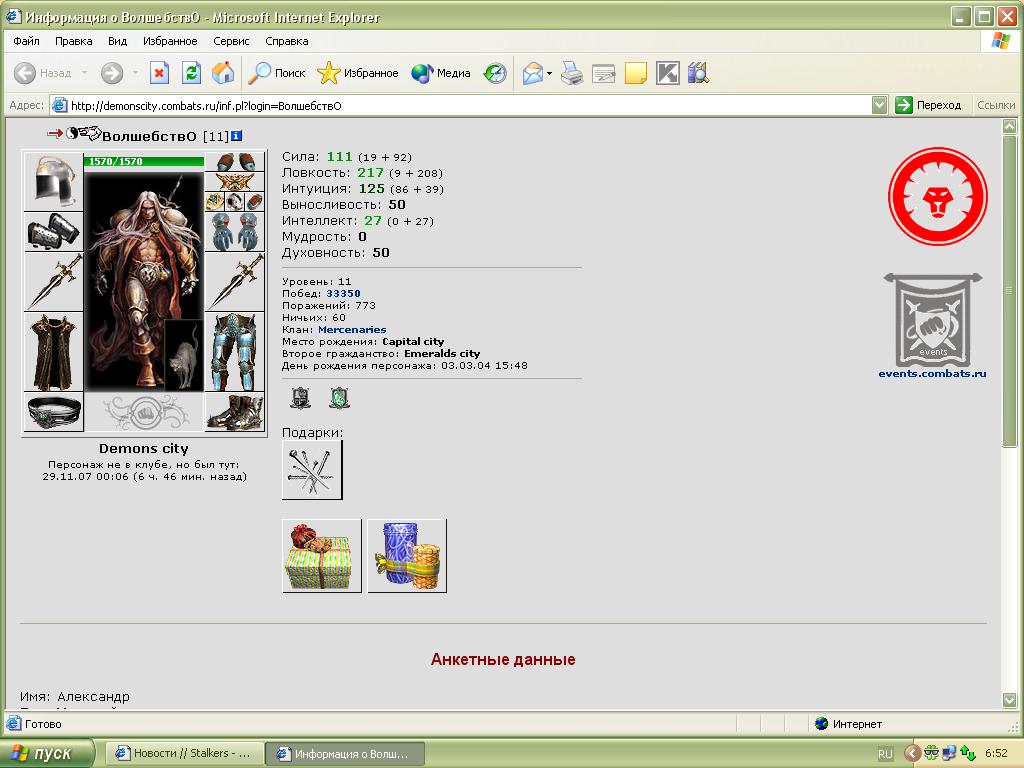Open the Правка menu
This screenshot has width=1024, height=768.
click(73, 41)
